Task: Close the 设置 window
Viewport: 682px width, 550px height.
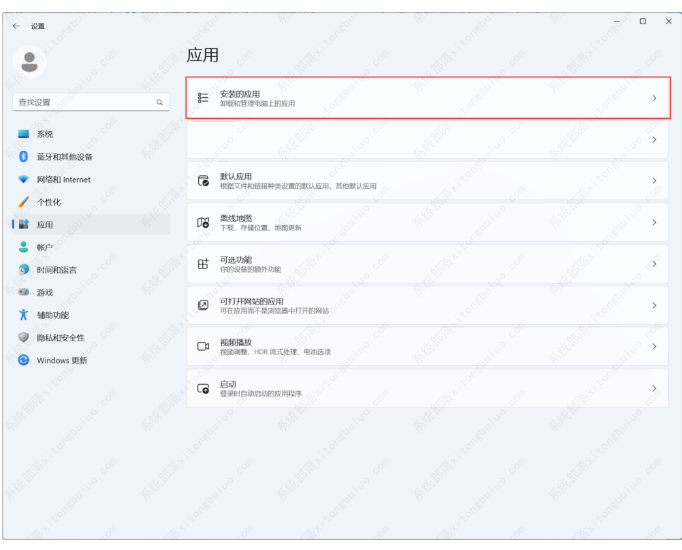Action: pyautogui.click(x=669, y=21)
